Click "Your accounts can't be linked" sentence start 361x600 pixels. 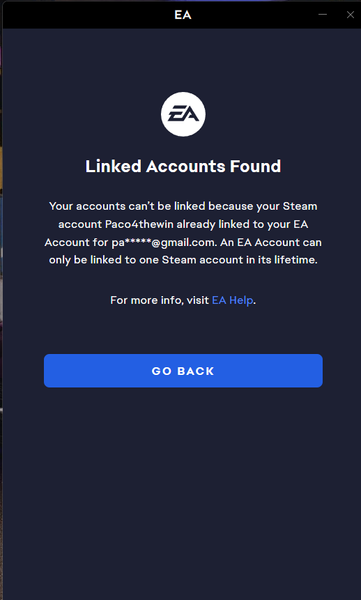124,206
